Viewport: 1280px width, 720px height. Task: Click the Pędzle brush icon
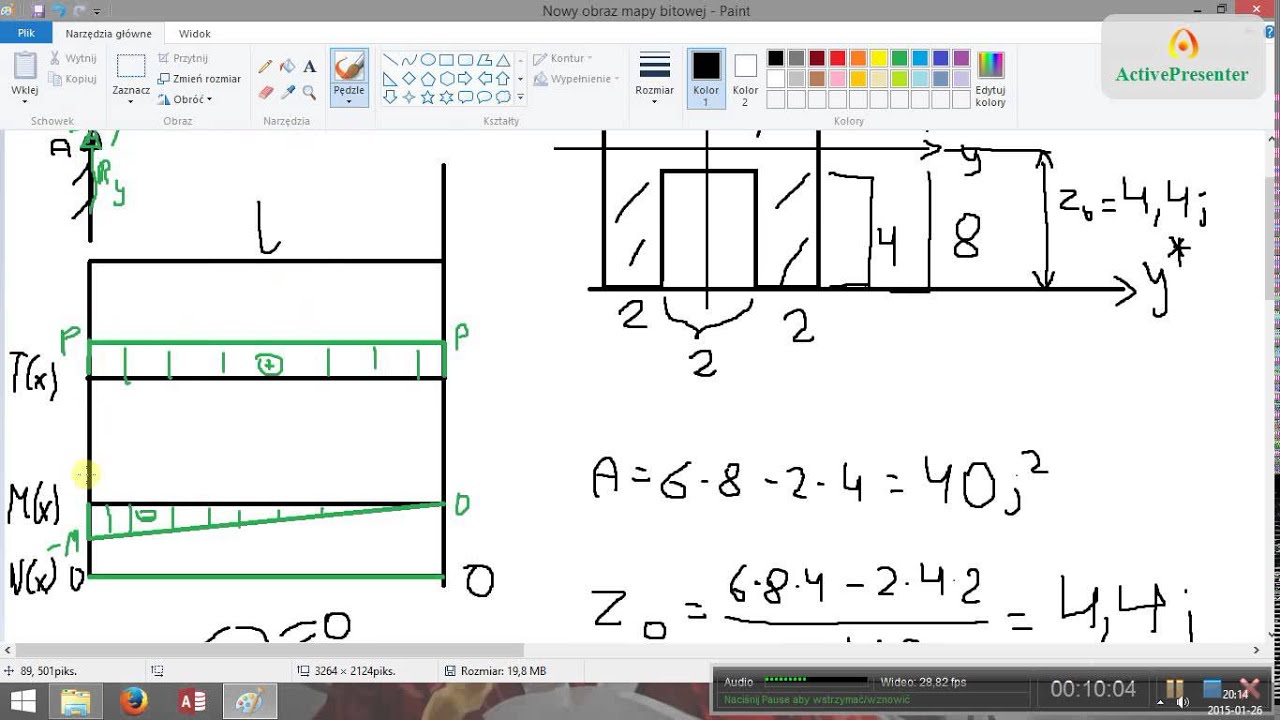(349, 67)
